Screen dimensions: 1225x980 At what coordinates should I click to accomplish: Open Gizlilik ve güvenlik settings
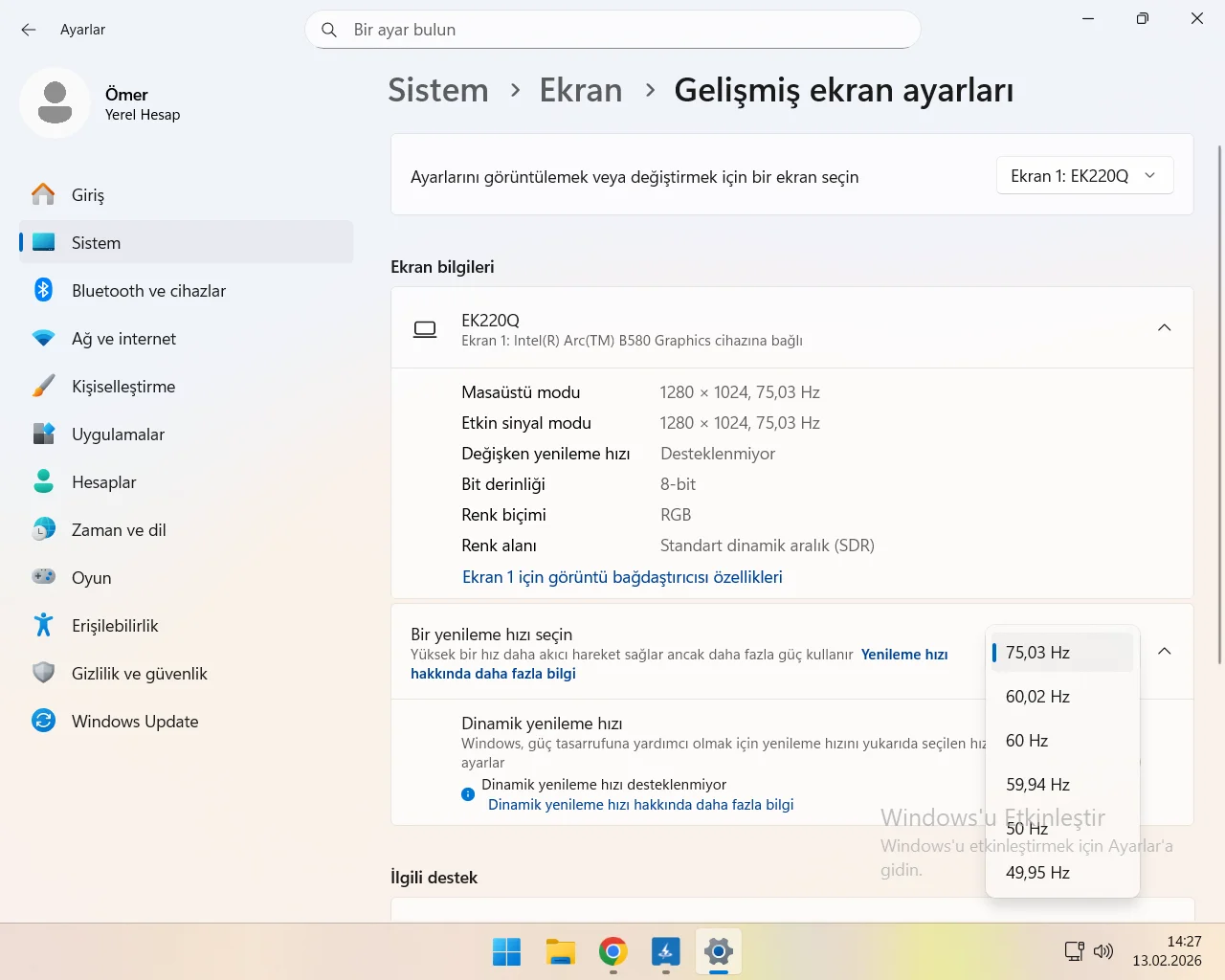[x=187, y=673]
